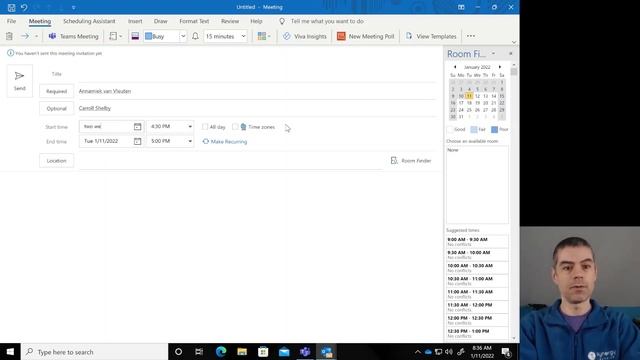
Task: Open the Draw tab
Action: (x=160, y=21)
